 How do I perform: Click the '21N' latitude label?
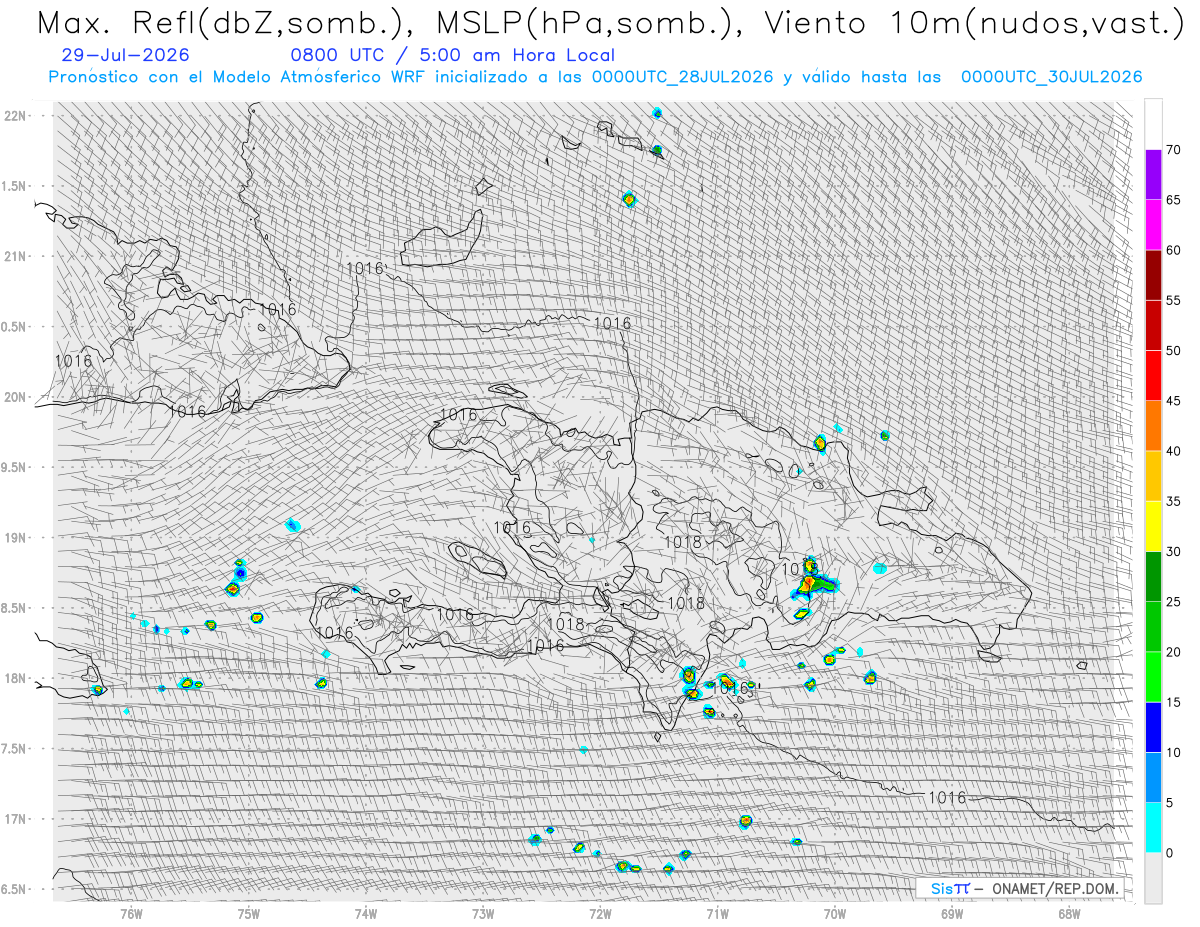(x=17, y=256)
